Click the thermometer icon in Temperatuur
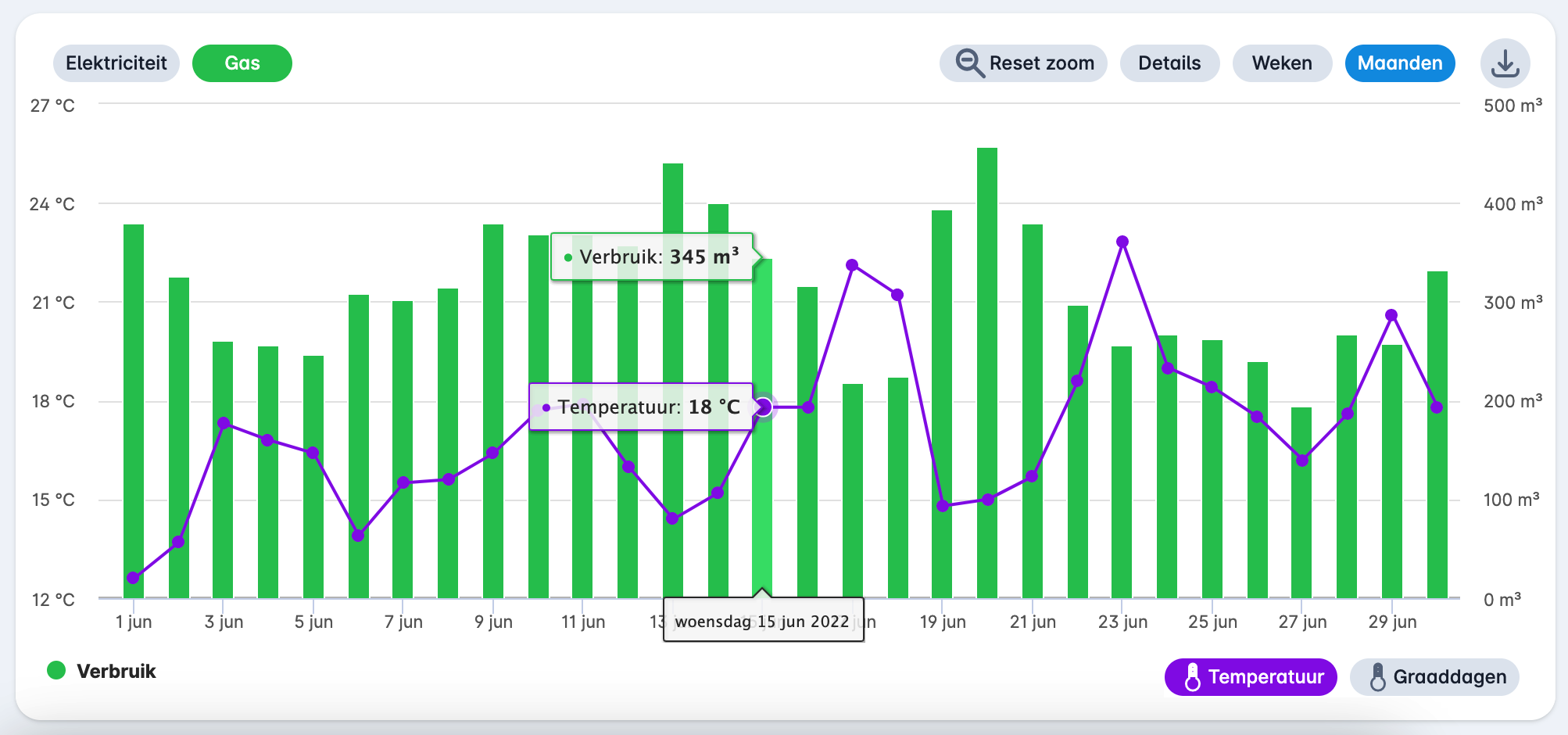Image resolution: width=1568 pixels, height=735 pixels. [1192, 677]
